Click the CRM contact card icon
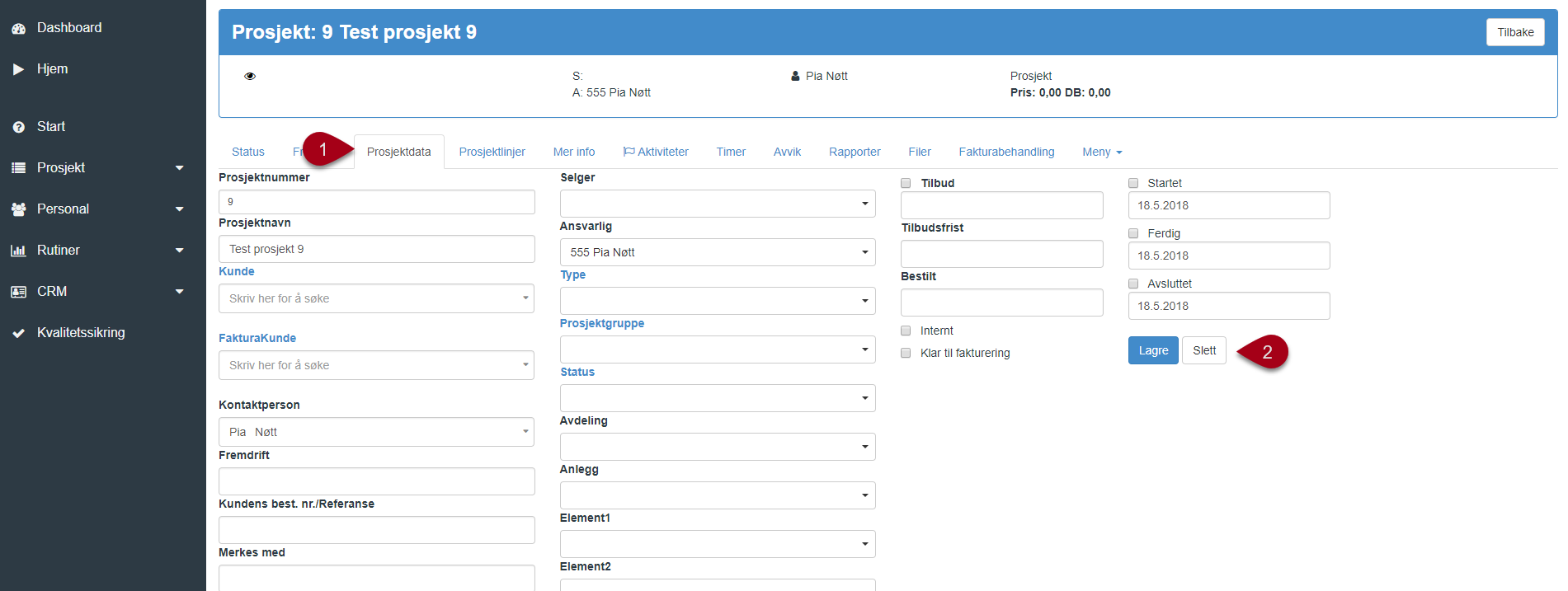Screen dimensions: 1568x591 [x=18, y=292]
